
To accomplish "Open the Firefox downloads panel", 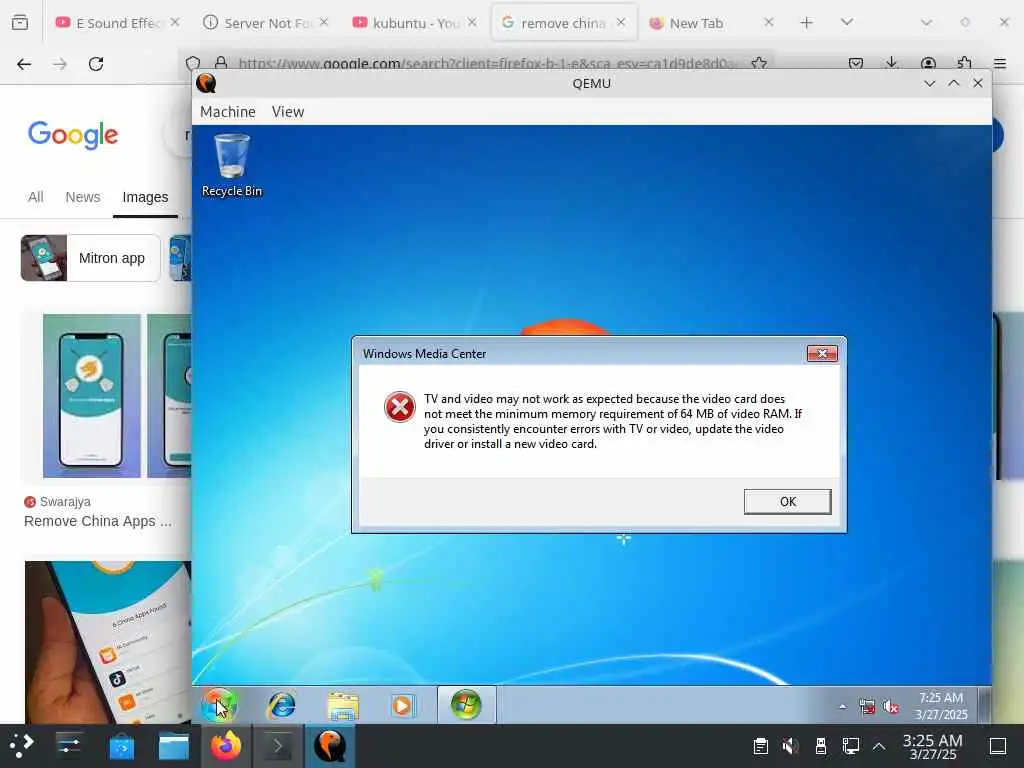I will click(891, 63).
